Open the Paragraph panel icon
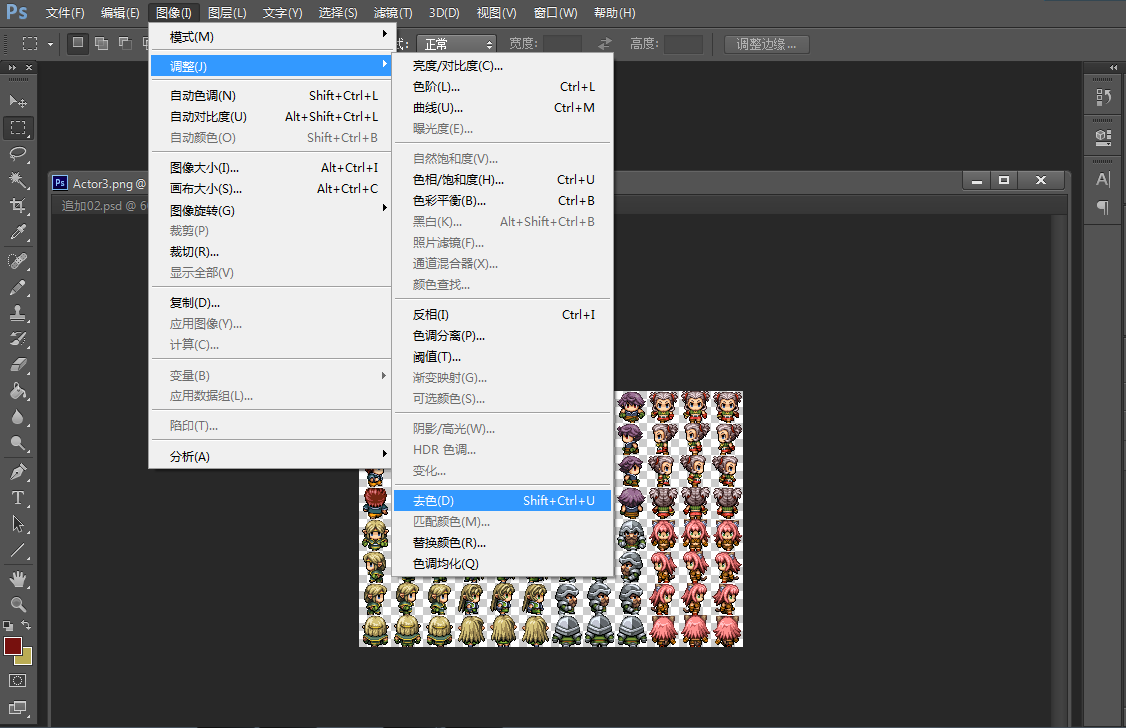Screen dimensions: 1126x728 [1103, 207]
